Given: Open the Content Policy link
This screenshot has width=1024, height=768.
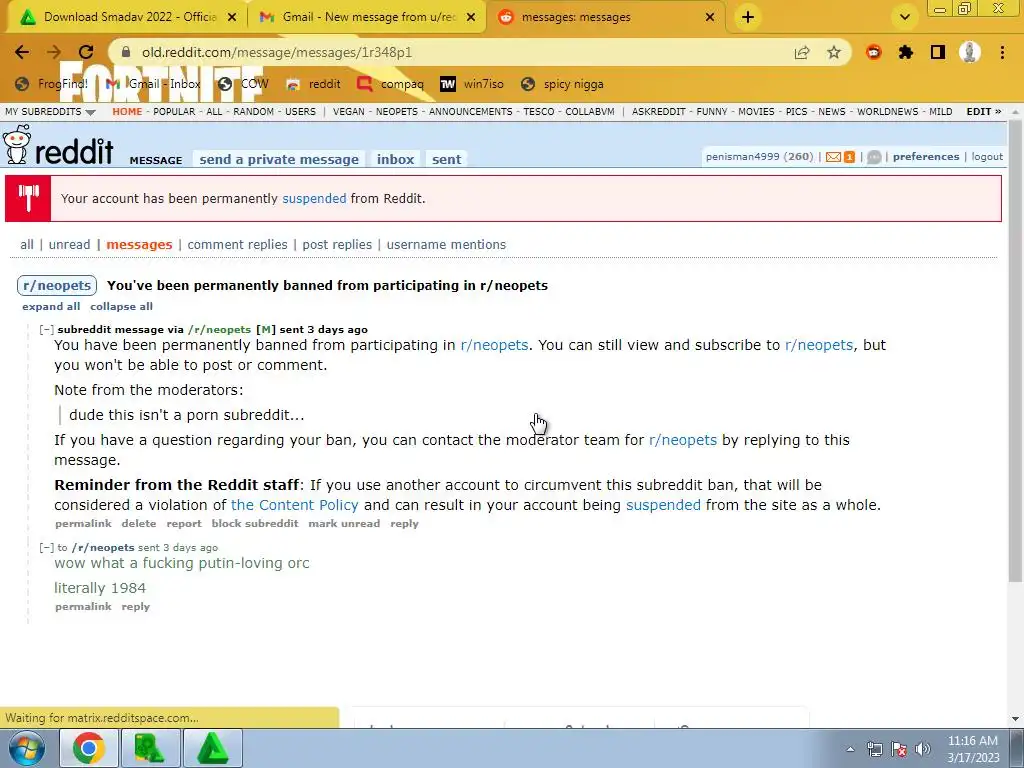Looking at the screenshot, I should pyautogui.click(x=295, y=505).
